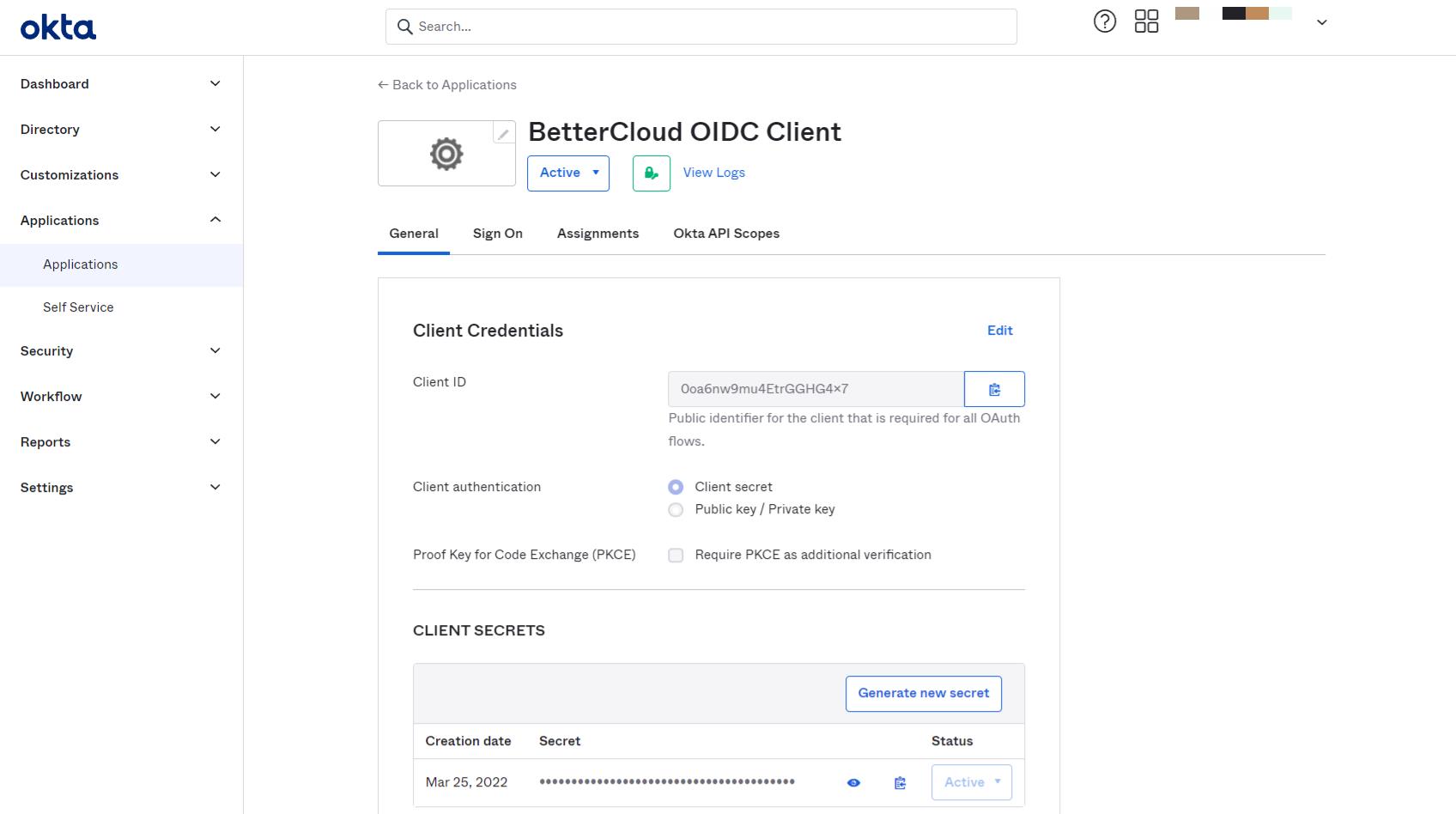Viewport: 1456px width, 814px height.
Task: Click Generate new secret
Action: click(x=923, y=693)
